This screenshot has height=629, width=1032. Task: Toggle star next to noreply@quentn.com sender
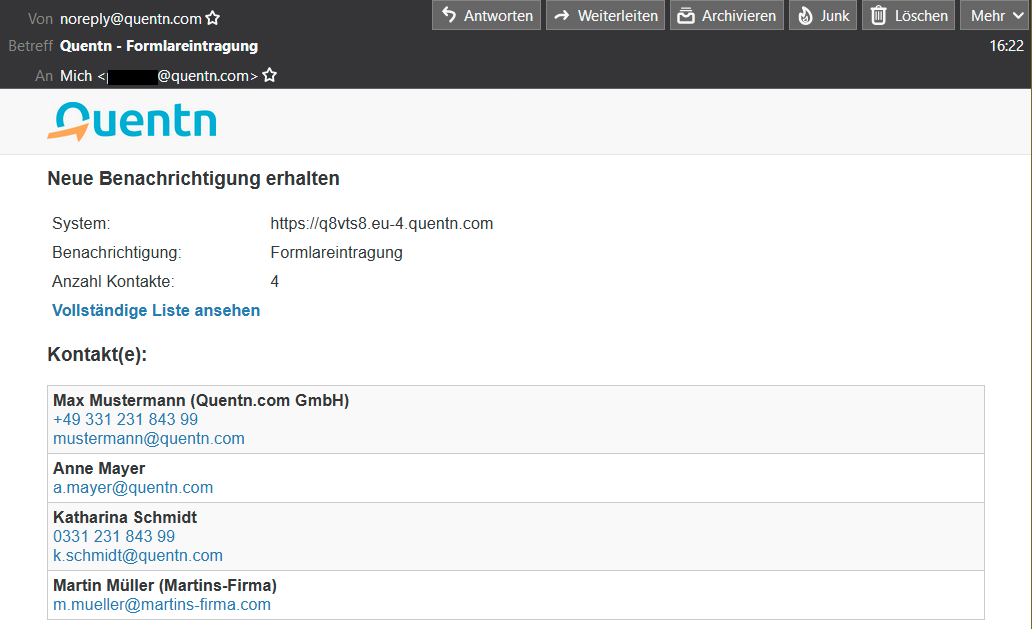(x=213, y=18)
